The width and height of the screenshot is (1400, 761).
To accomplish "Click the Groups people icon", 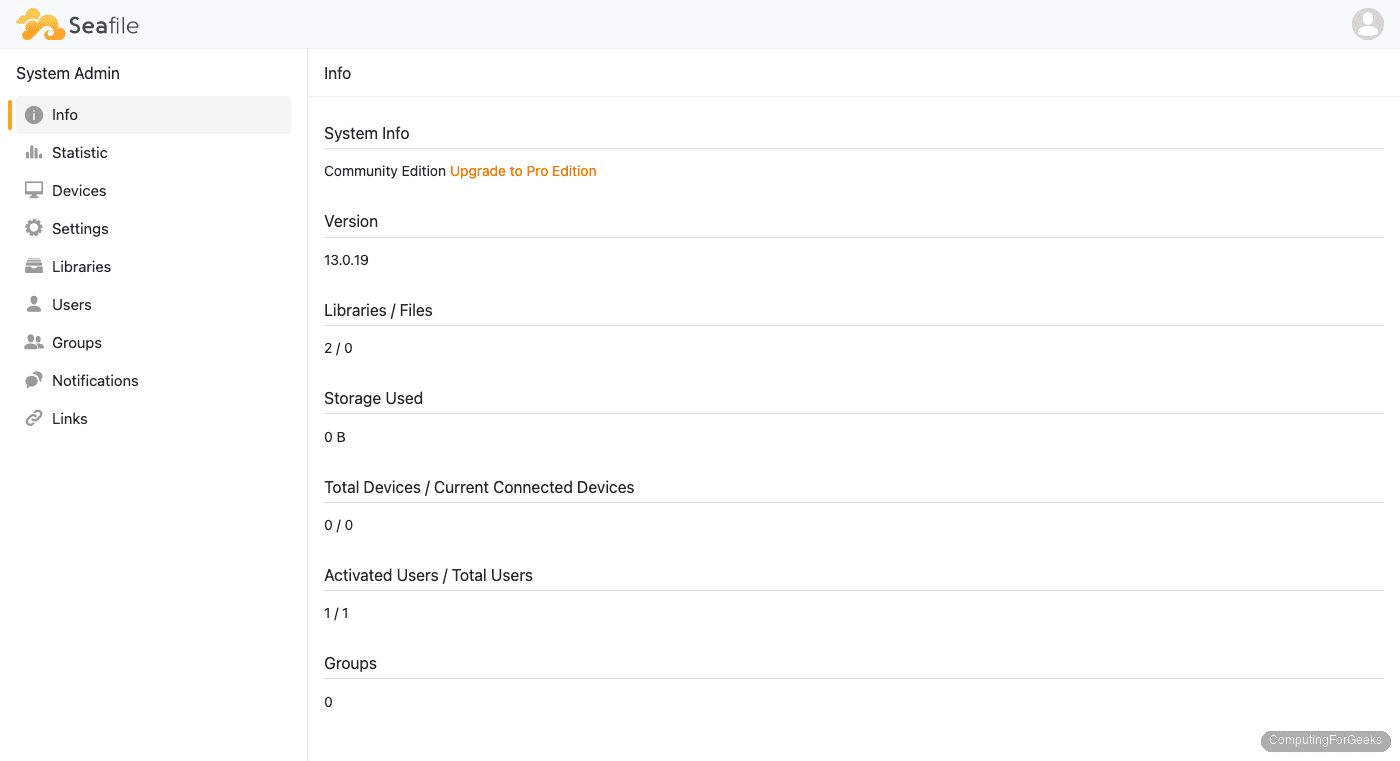I will pyautogui.click(x=34, y=342).
